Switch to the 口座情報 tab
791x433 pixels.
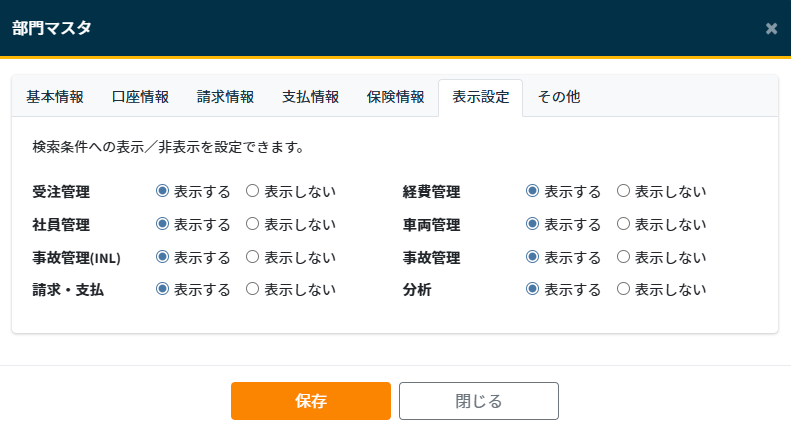click(x=140, y=97)
